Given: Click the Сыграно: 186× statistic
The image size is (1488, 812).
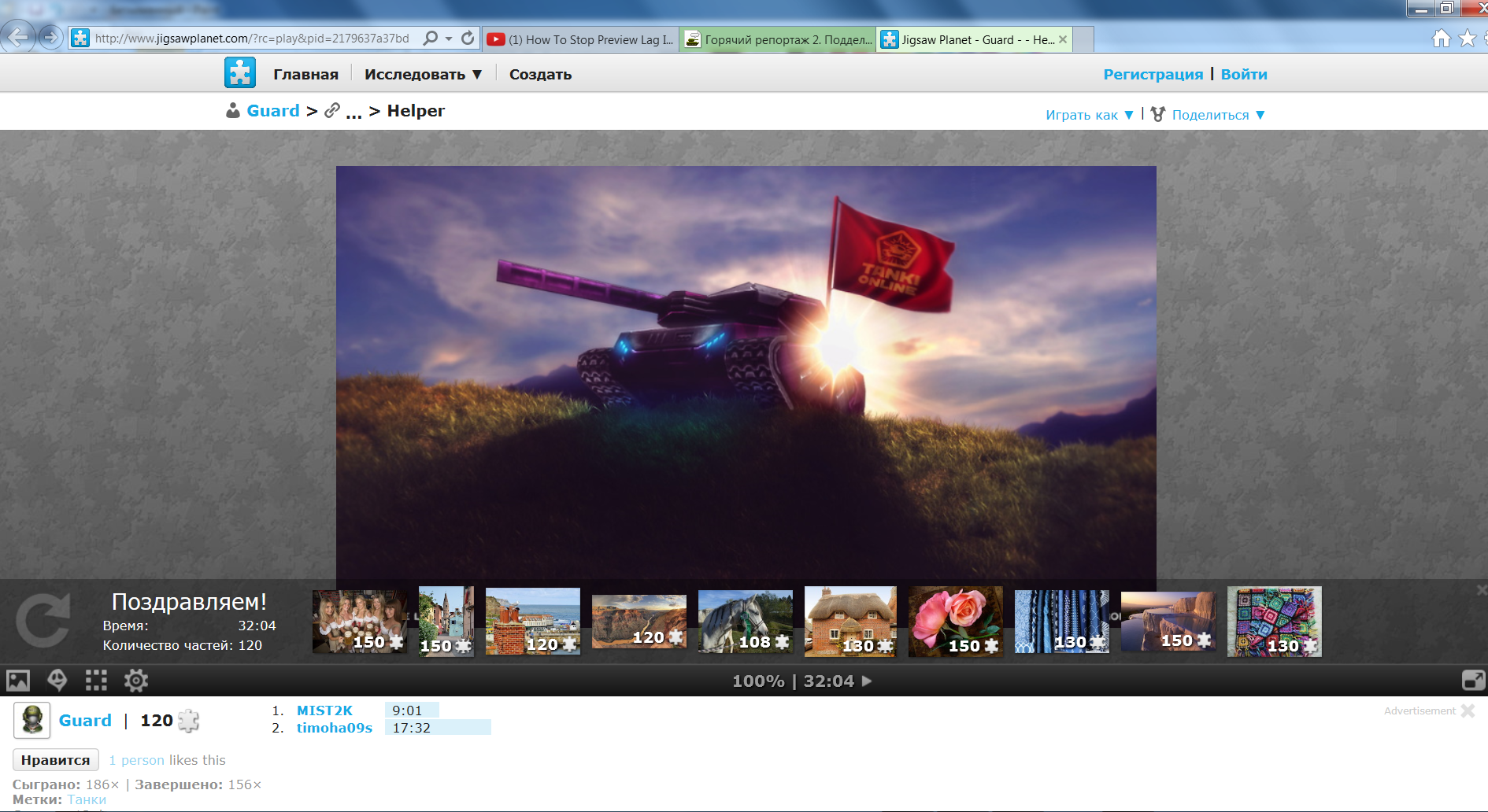Looking at the screenshot, I should [x=66, y=784].
